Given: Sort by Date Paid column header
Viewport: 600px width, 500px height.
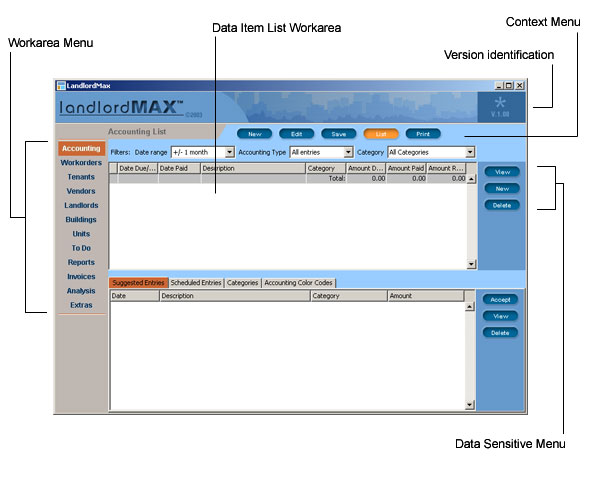Looking at the screenshot, I should coord(179,168).
